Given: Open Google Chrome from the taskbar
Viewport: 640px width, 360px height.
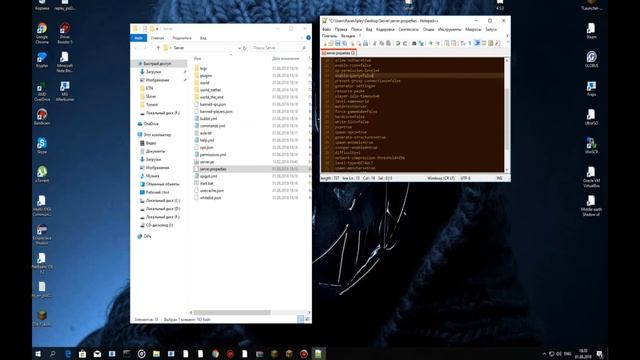Looking at the screenshot, I should click(x=215, y=353).
